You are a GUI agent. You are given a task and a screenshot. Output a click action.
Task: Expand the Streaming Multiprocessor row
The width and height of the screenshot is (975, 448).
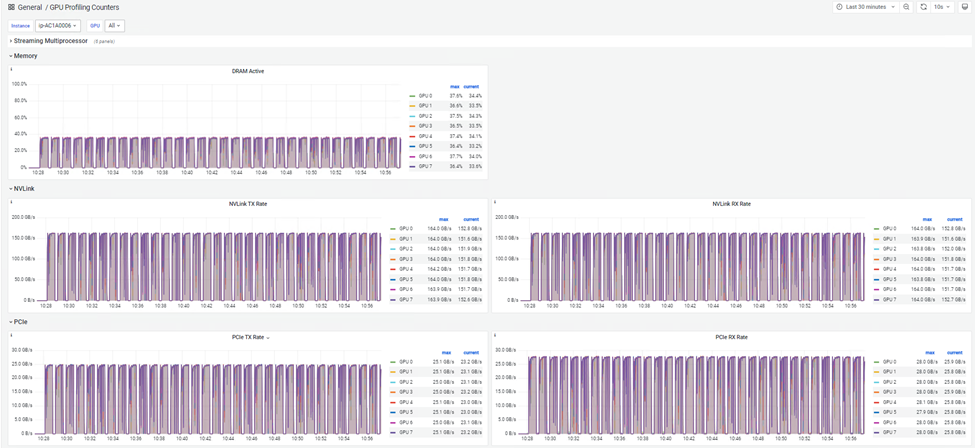(x=48, y=40)
